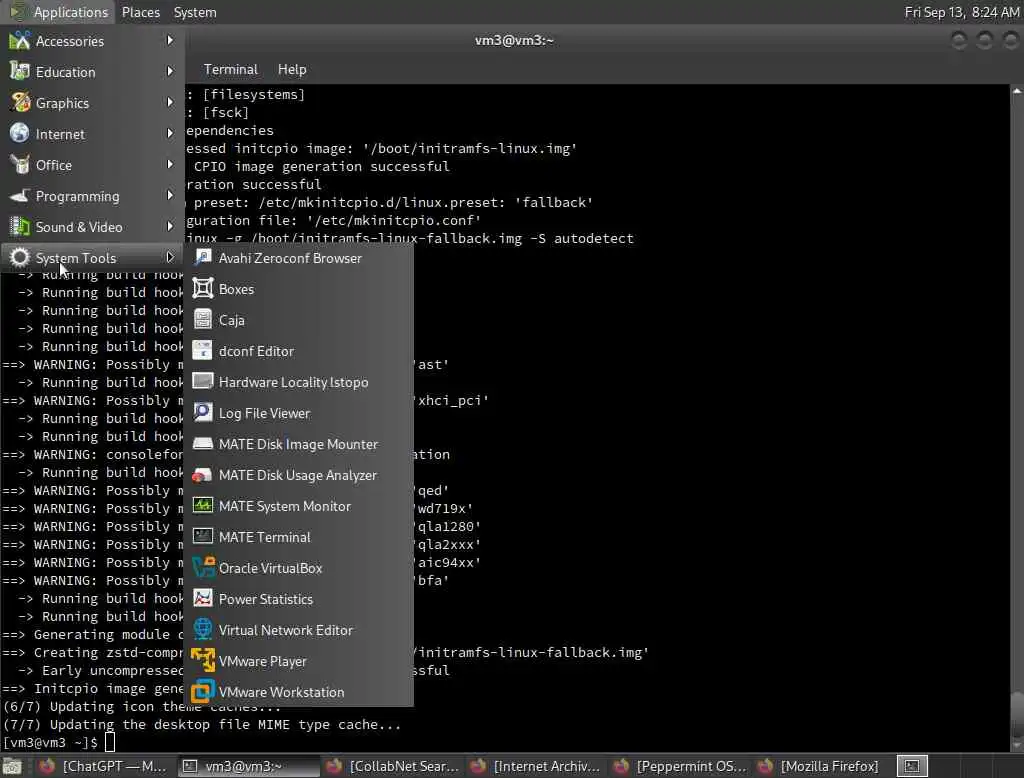Click the Programming category icon

[20, 195]
